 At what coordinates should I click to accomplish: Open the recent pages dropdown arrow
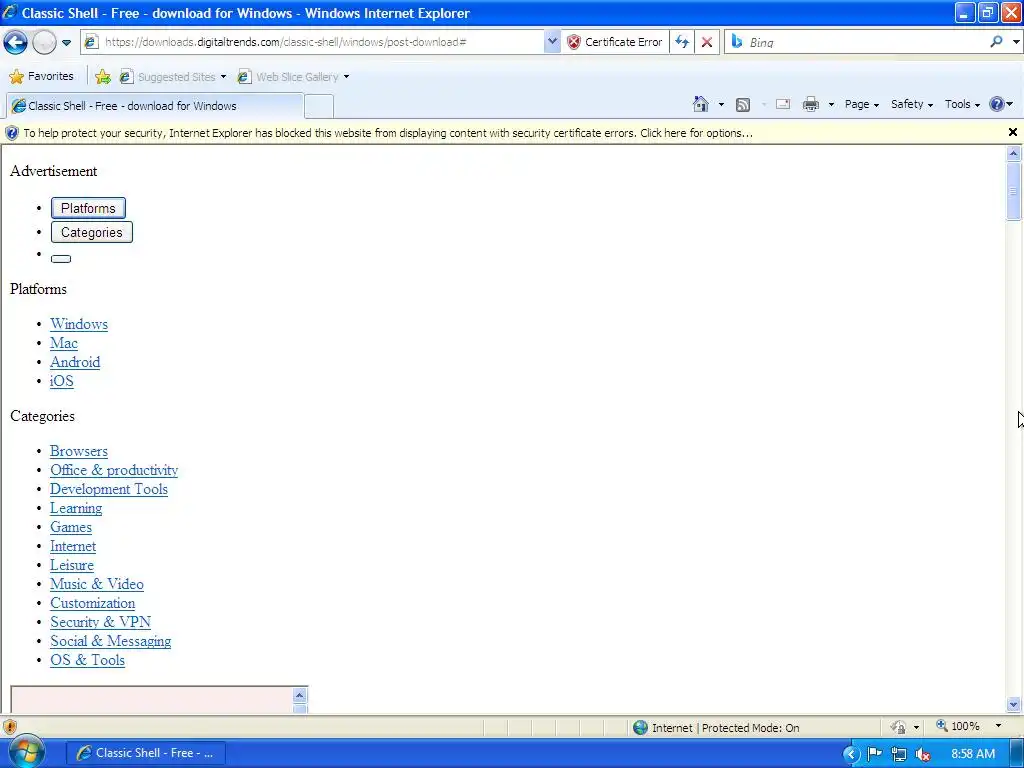67,43
